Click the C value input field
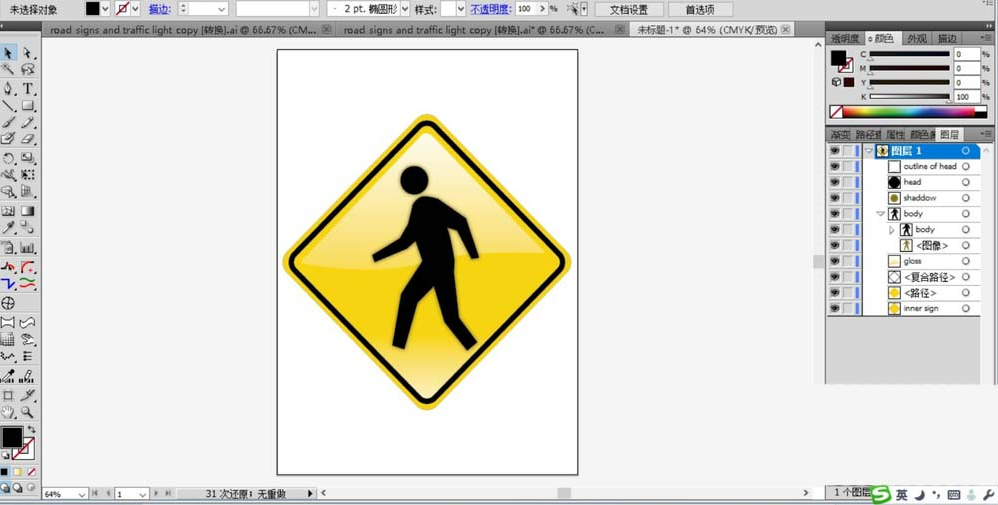Viewport: 998px width, 505px height. click(966, 55)
